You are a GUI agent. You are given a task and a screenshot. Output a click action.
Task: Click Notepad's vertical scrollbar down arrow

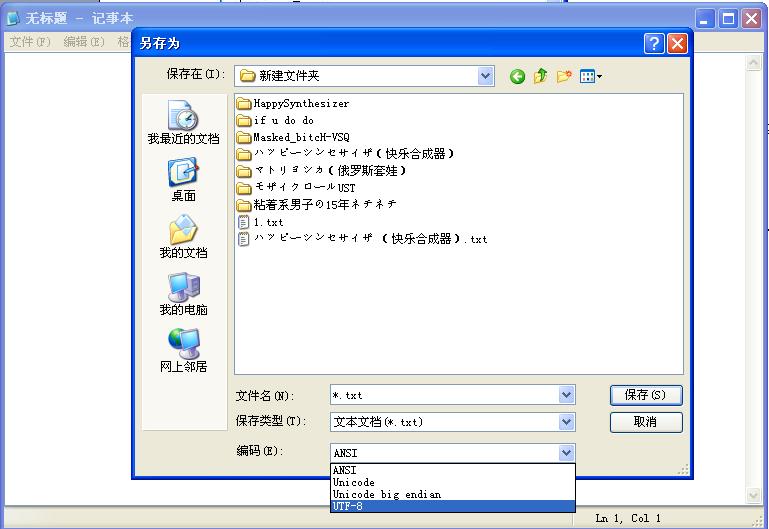pos(753,495)
